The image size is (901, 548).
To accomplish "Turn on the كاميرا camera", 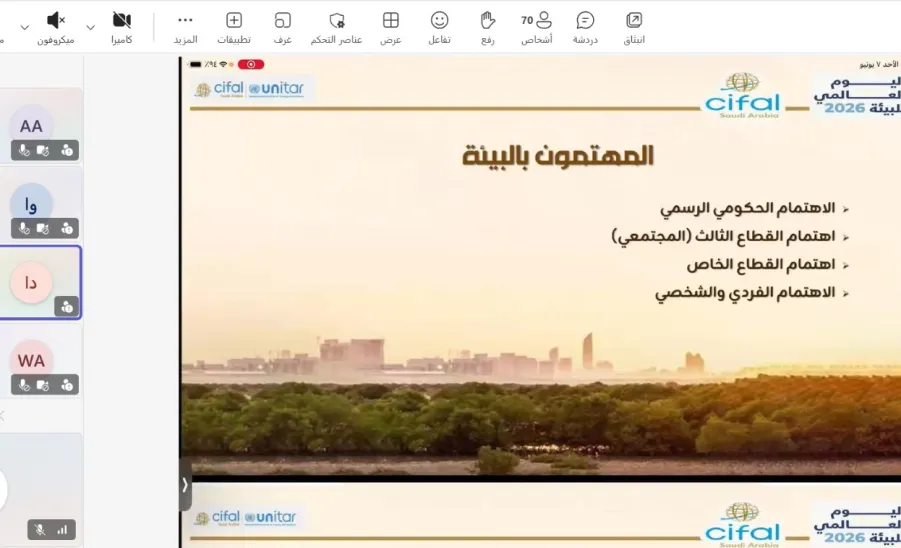I will [121, 21].
